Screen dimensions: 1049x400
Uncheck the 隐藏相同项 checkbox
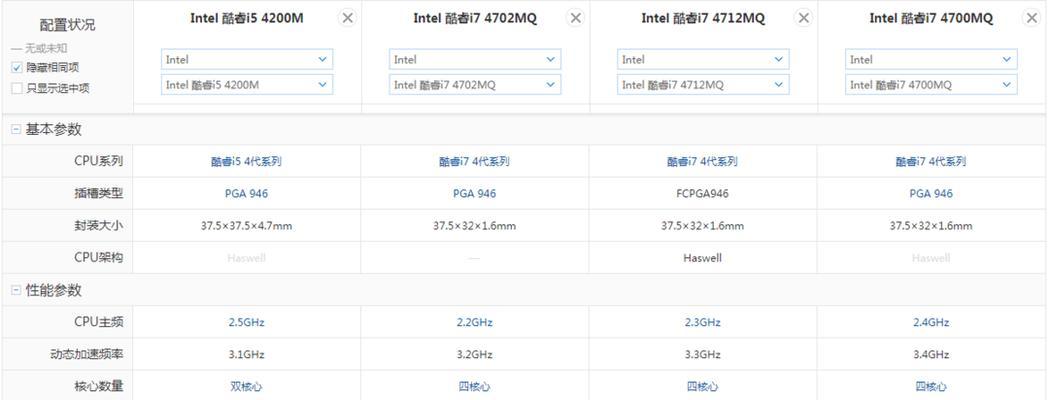[x=17, y=68]
